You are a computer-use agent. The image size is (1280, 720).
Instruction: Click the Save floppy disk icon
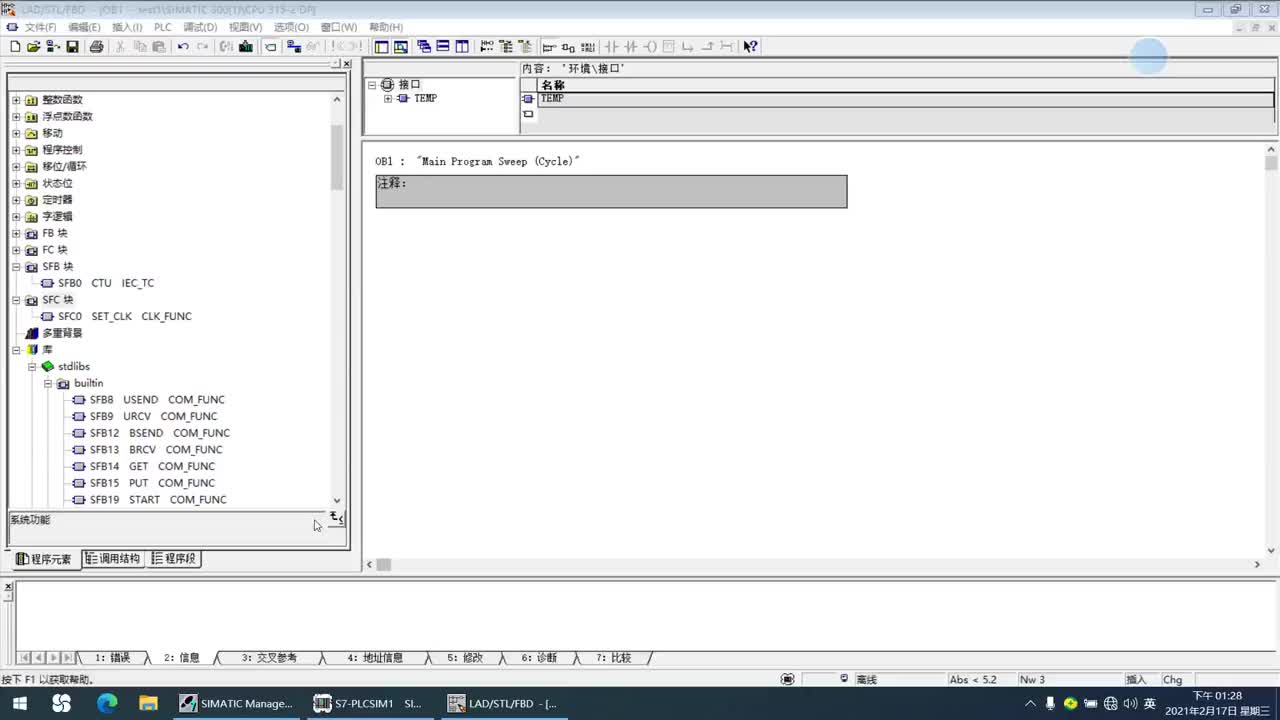[x=72, y=46]
